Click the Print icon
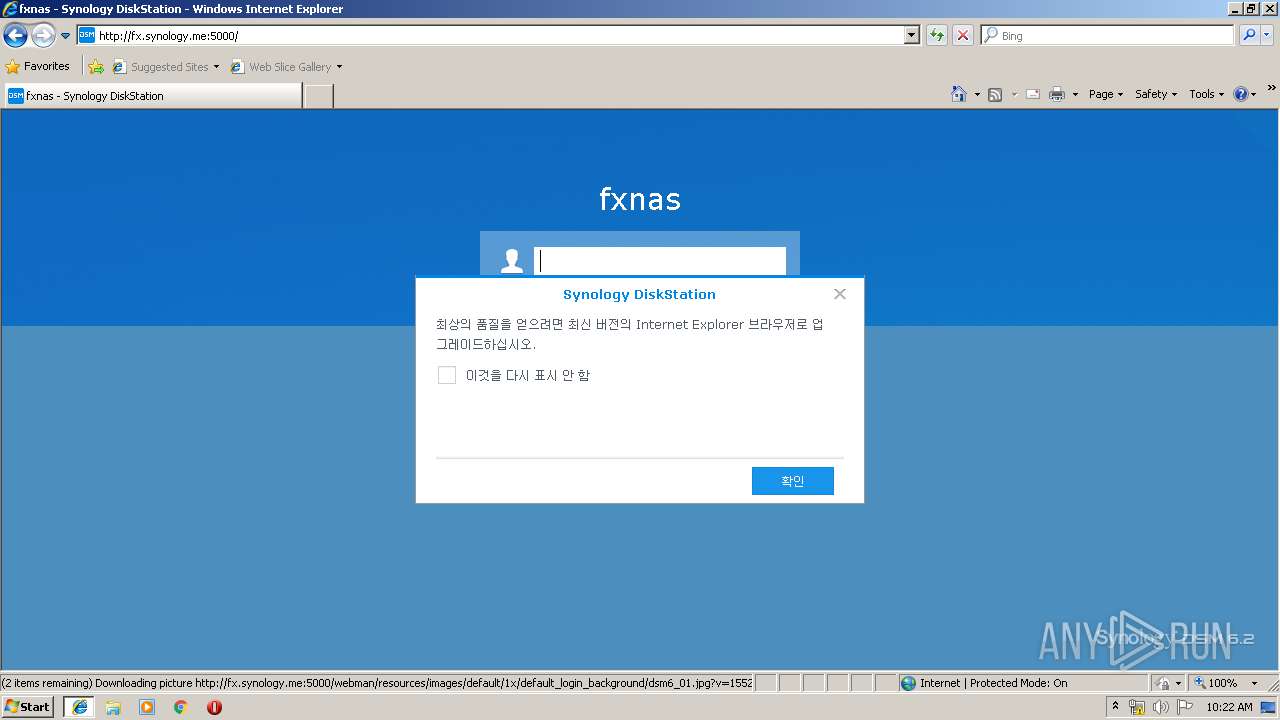1280x720 pixels. click(x=1057, y=94)
